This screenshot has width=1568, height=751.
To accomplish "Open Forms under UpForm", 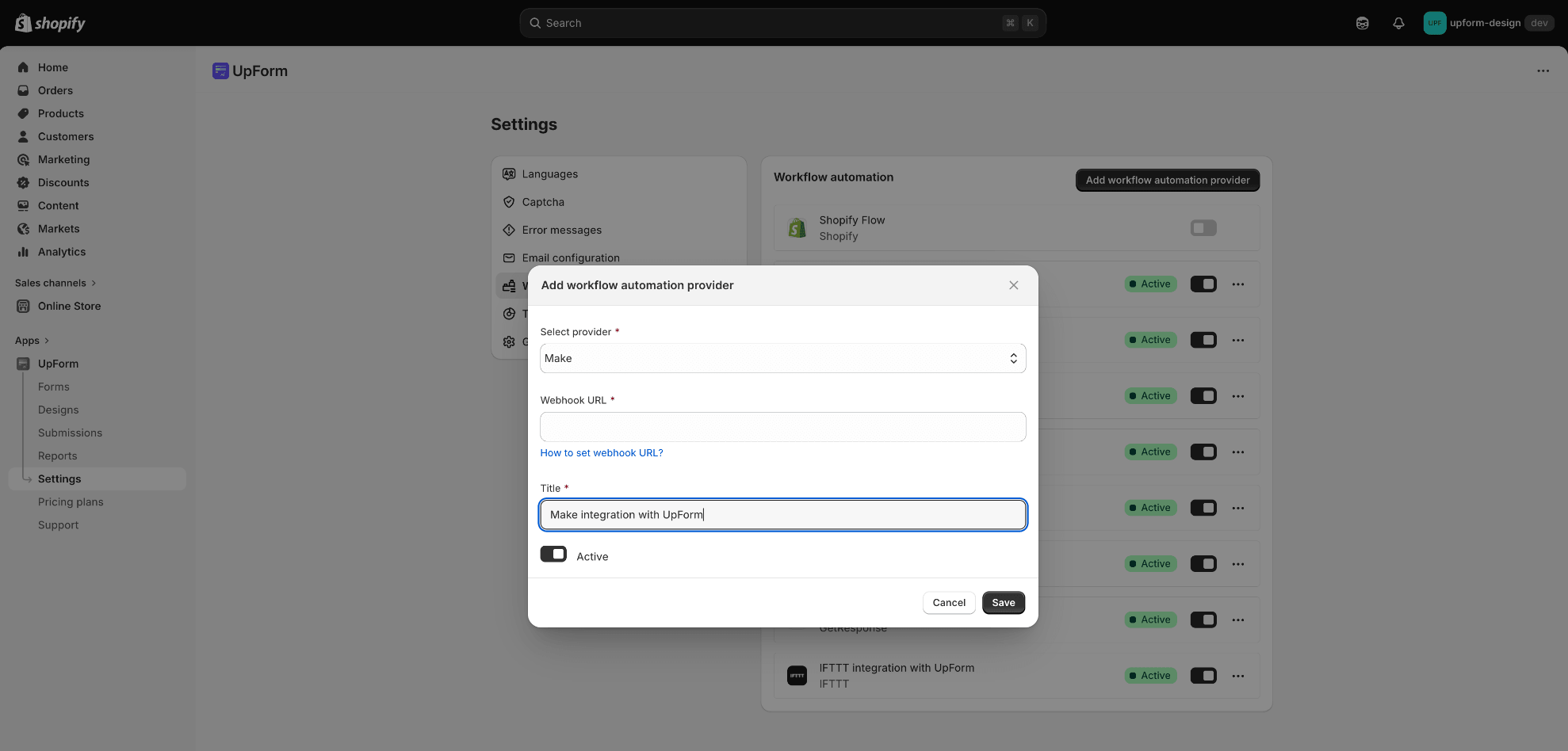I will coord(54,387).
